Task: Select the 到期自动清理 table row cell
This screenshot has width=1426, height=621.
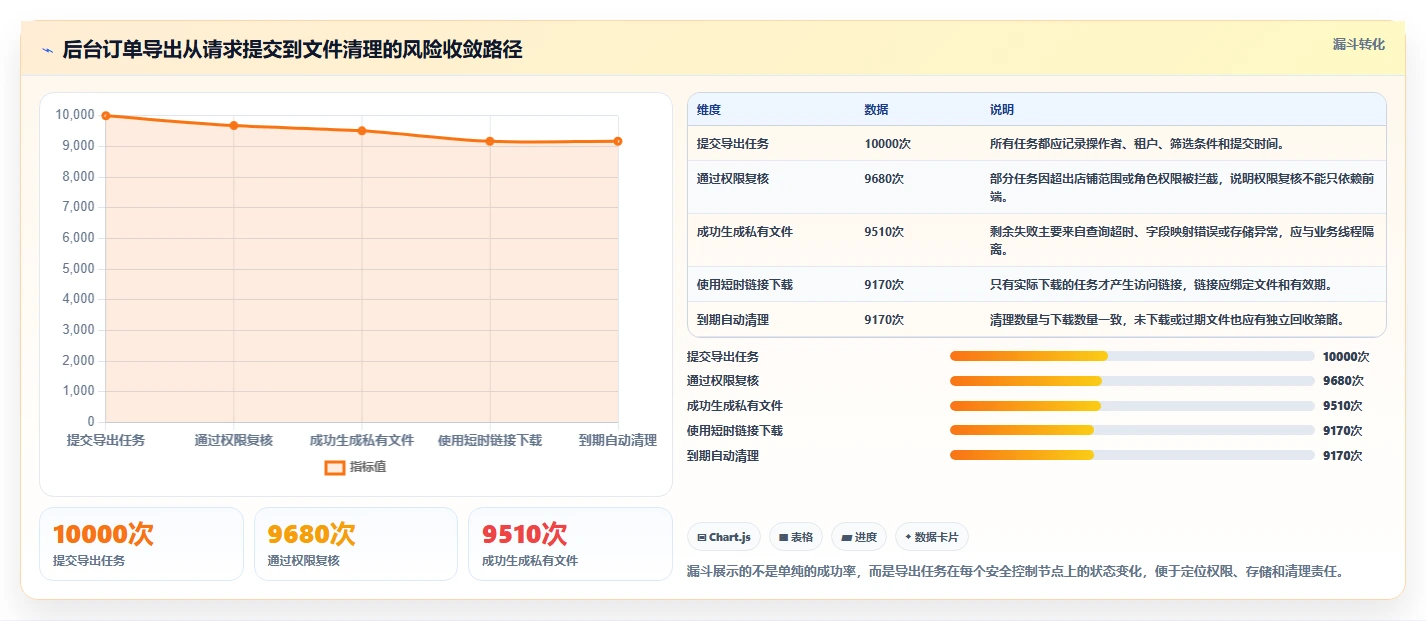Action: 733,320
